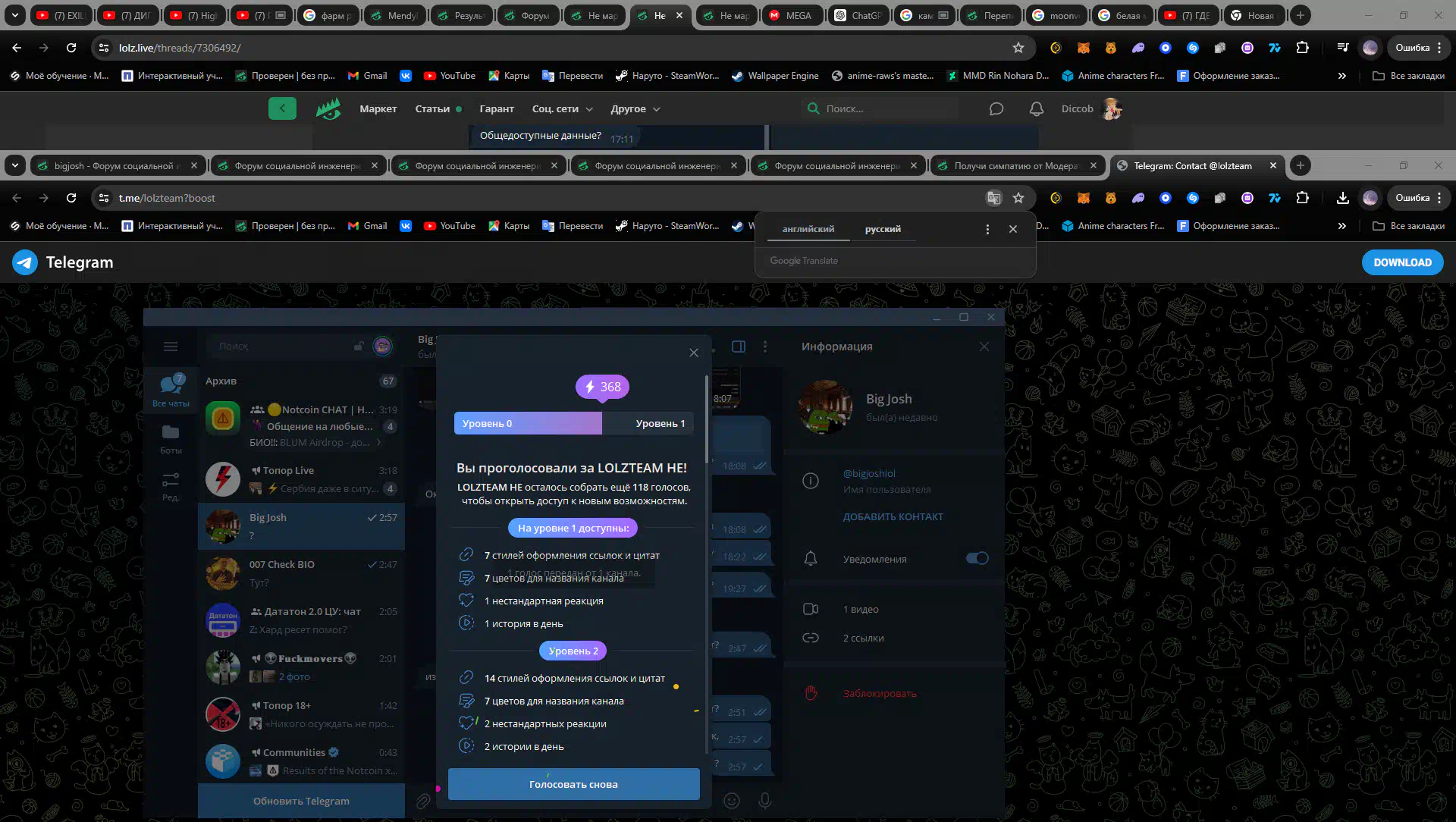Open the extensions puzzle icon in lower browser
The image size is (1456, 822).
pos(1302,198)
